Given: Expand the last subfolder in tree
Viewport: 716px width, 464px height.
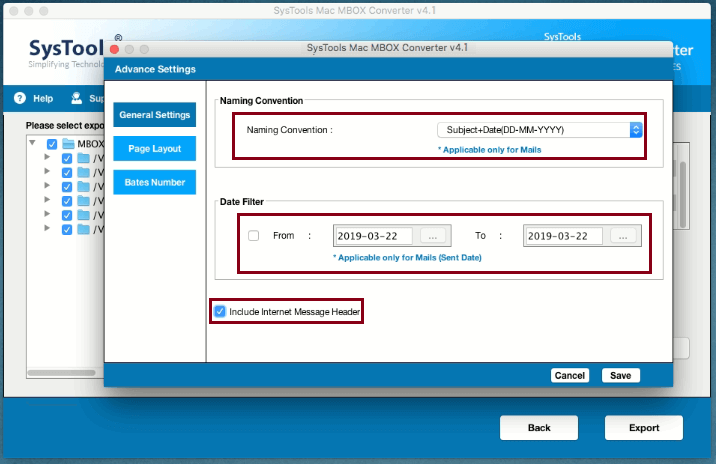Looking at the screenshot, I should click(47, 229).
